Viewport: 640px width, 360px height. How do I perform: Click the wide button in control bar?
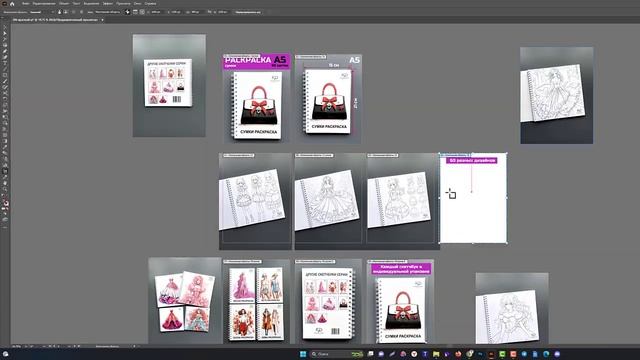[248, 12]
